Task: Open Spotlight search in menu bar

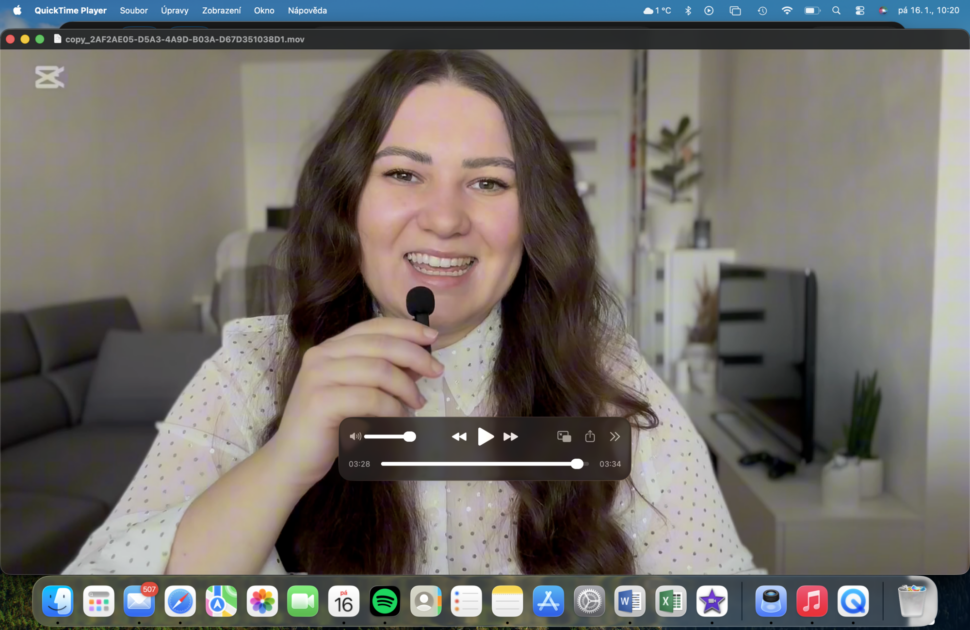Action: 836,10
